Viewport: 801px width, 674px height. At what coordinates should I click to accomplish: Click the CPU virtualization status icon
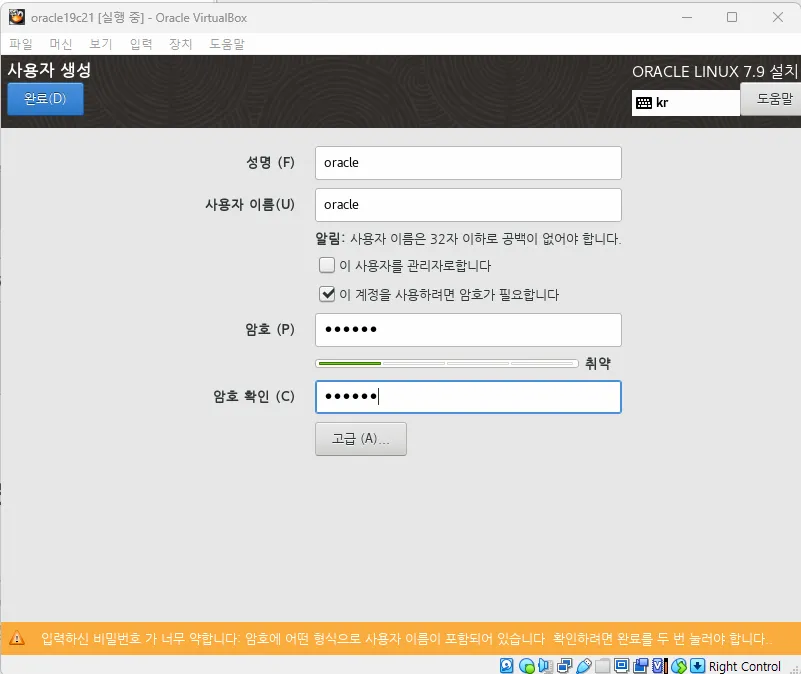click(x=659, y=665)
